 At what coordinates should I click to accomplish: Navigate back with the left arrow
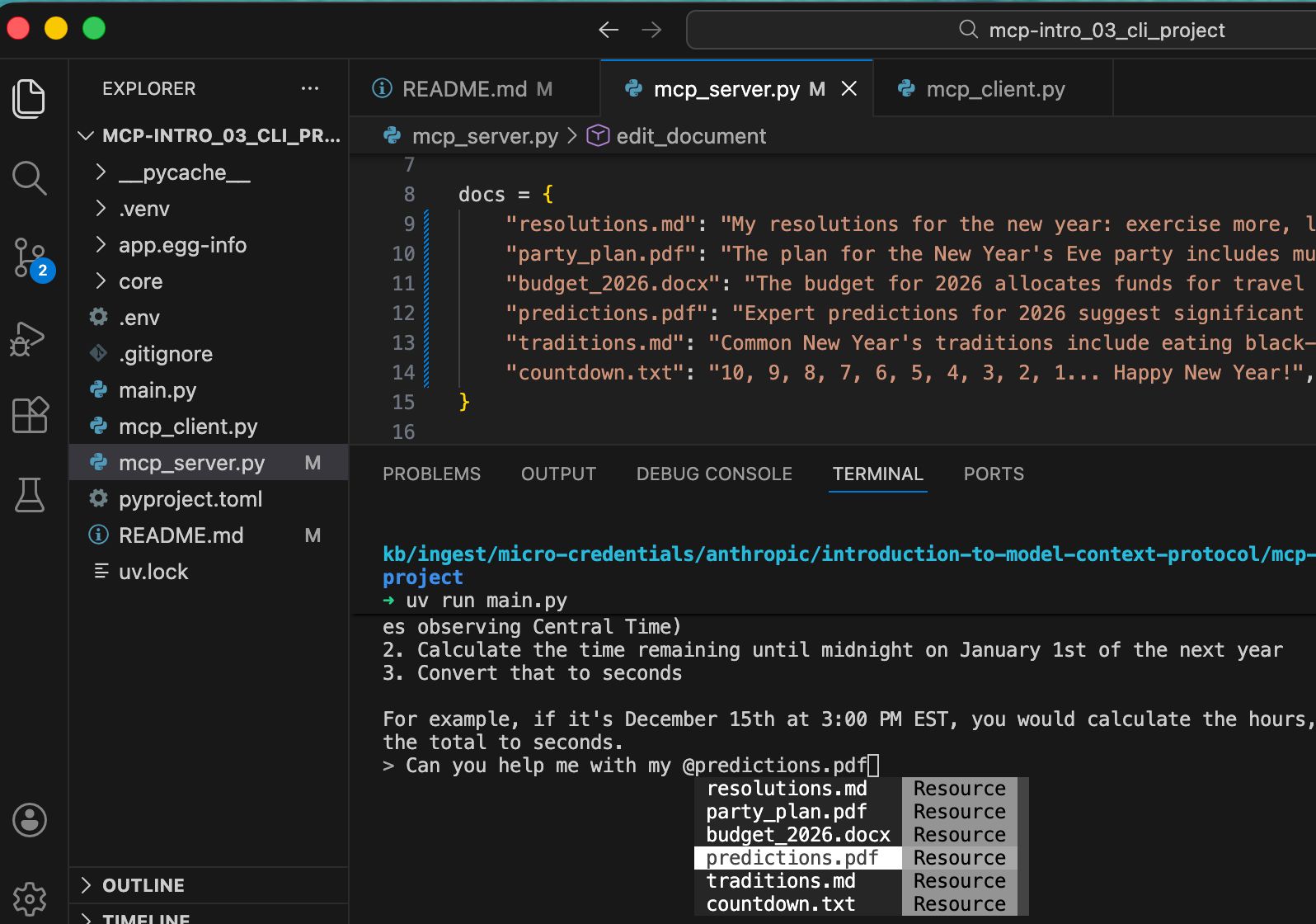point(609,30)
